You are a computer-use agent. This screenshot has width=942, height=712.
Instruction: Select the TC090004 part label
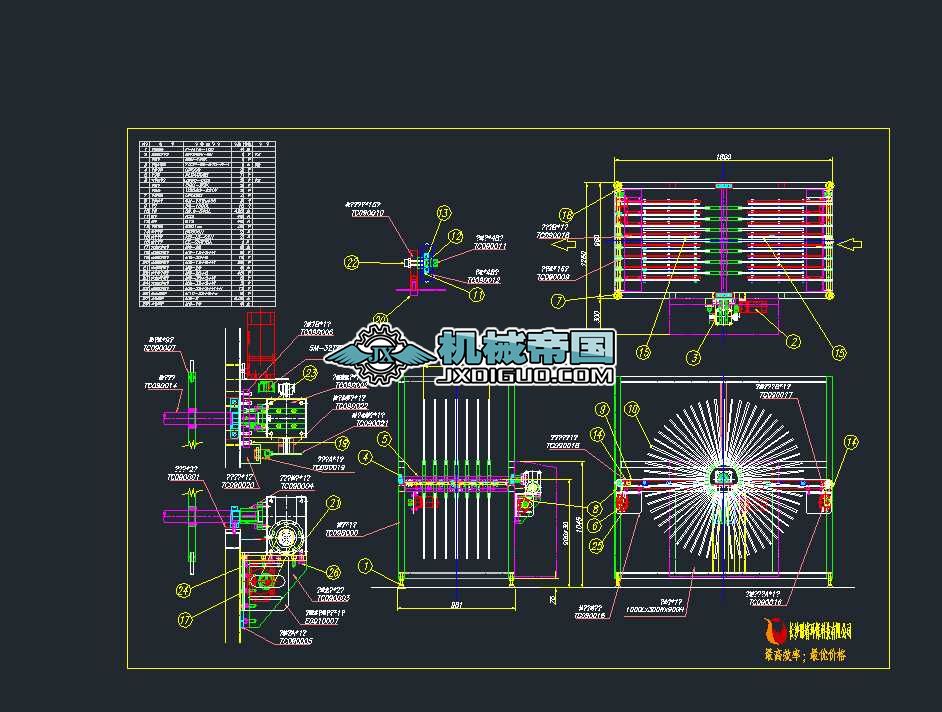(x=297, y=486)
